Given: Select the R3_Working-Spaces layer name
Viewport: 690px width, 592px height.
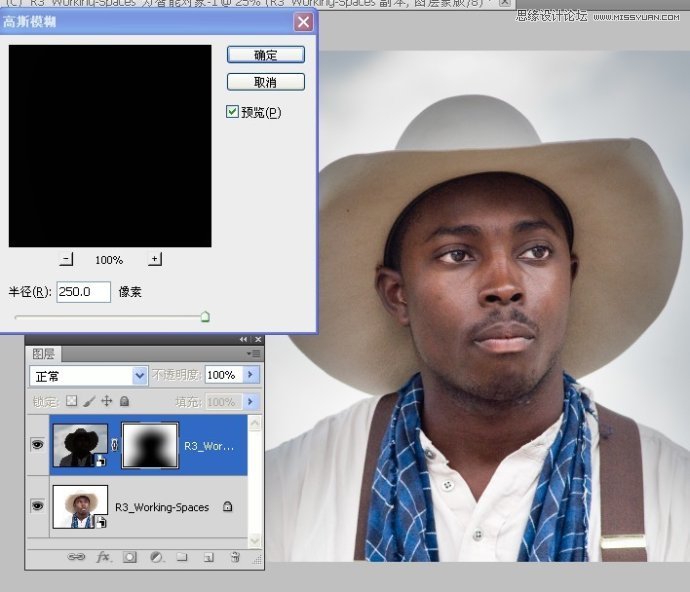Looking at the screenshot, I should 162,507.
